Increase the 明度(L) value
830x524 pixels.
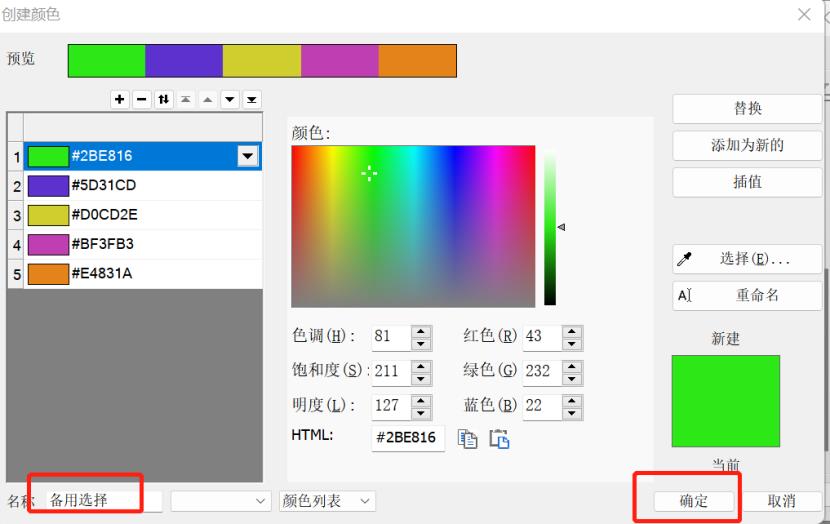(x=421, y=401)
